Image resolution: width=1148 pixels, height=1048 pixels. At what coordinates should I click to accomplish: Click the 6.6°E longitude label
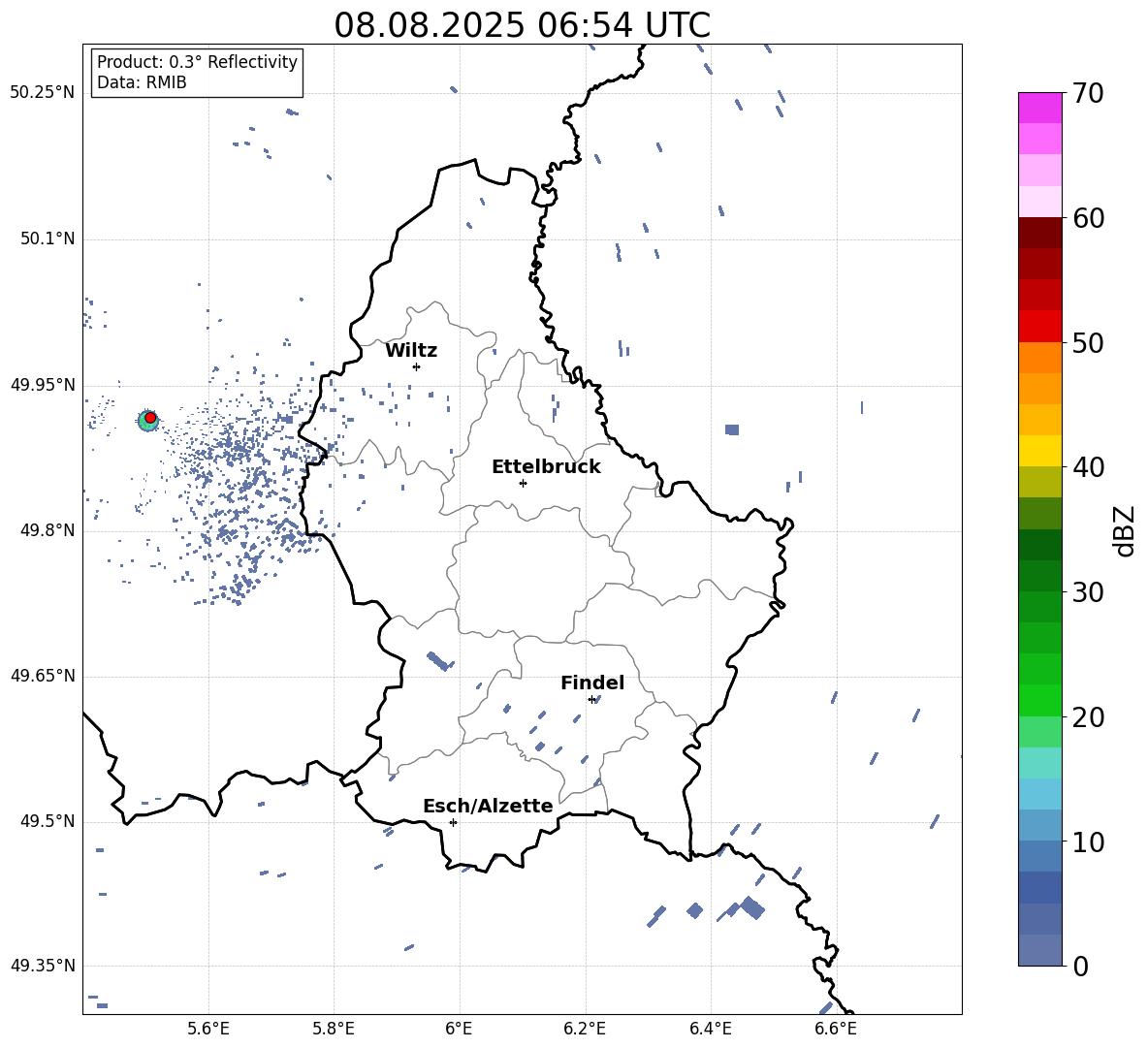click(836, 1029)
